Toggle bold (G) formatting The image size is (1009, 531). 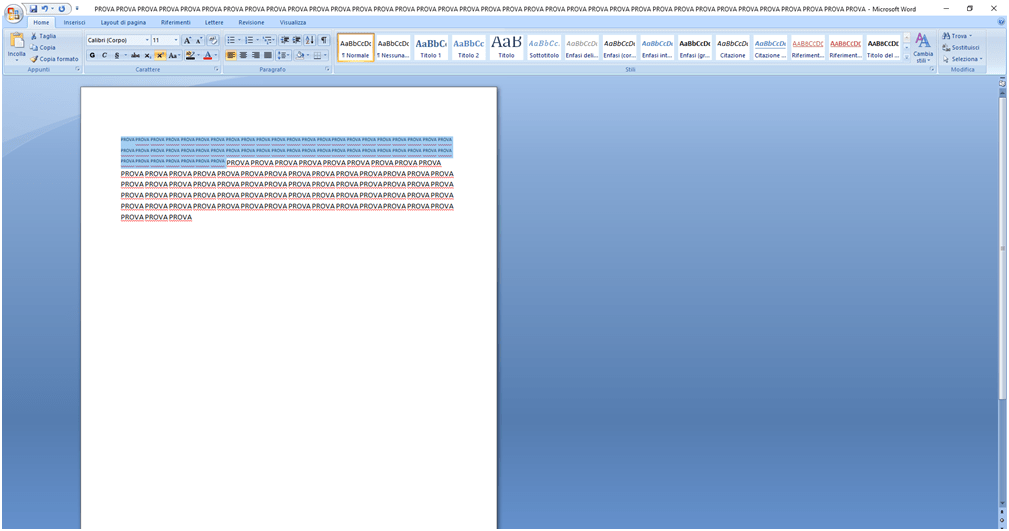click(x=92, y=56)
